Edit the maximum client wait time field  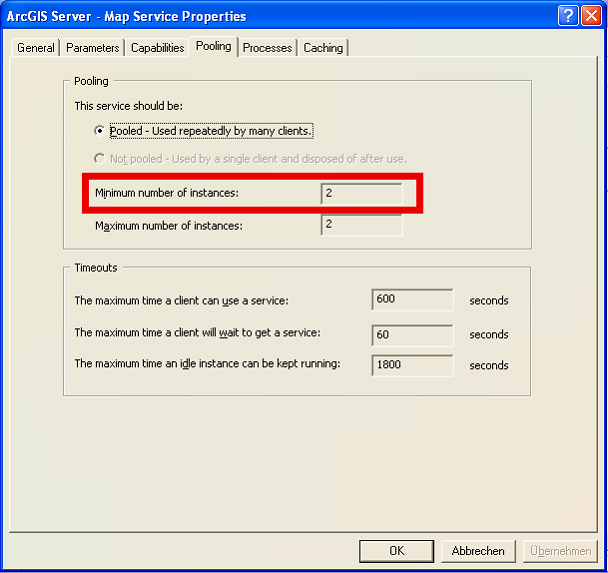click(412, 335)
